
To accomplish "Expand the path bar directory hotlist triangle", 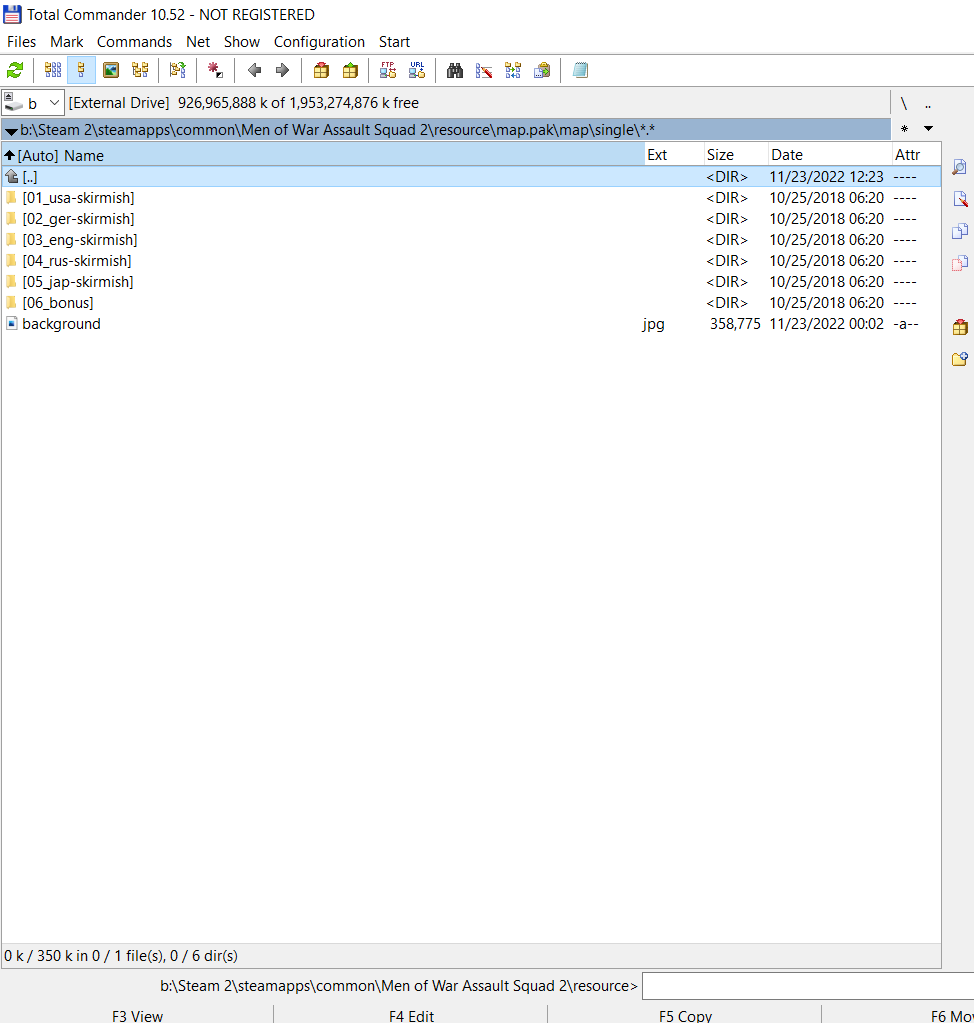I will coord(10,130).
